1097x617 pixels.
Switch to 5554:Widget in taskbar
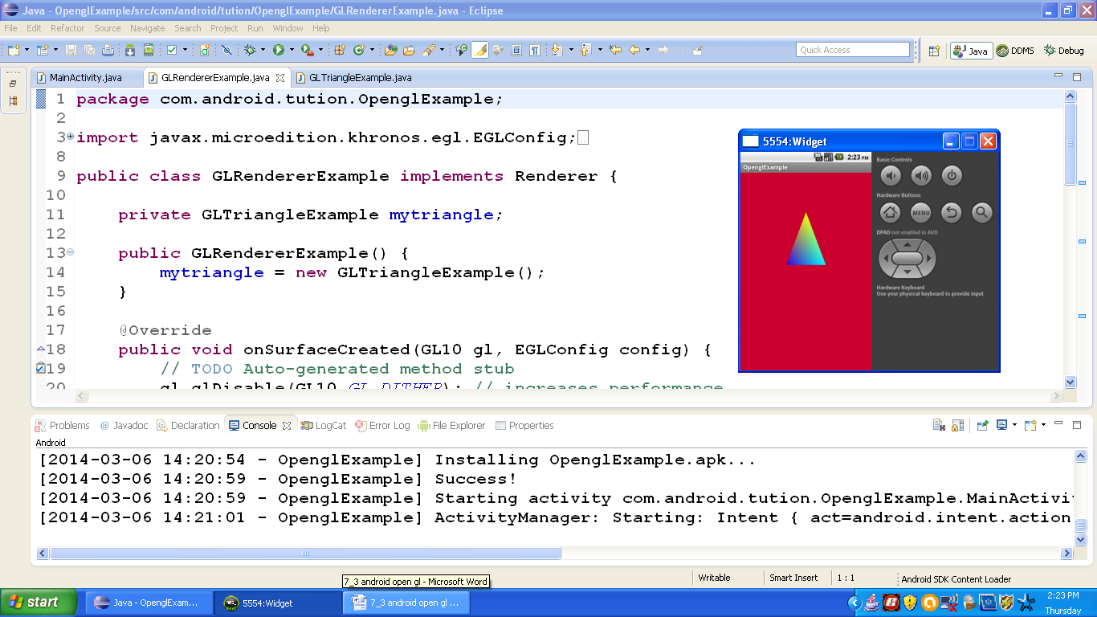[277, 603]
